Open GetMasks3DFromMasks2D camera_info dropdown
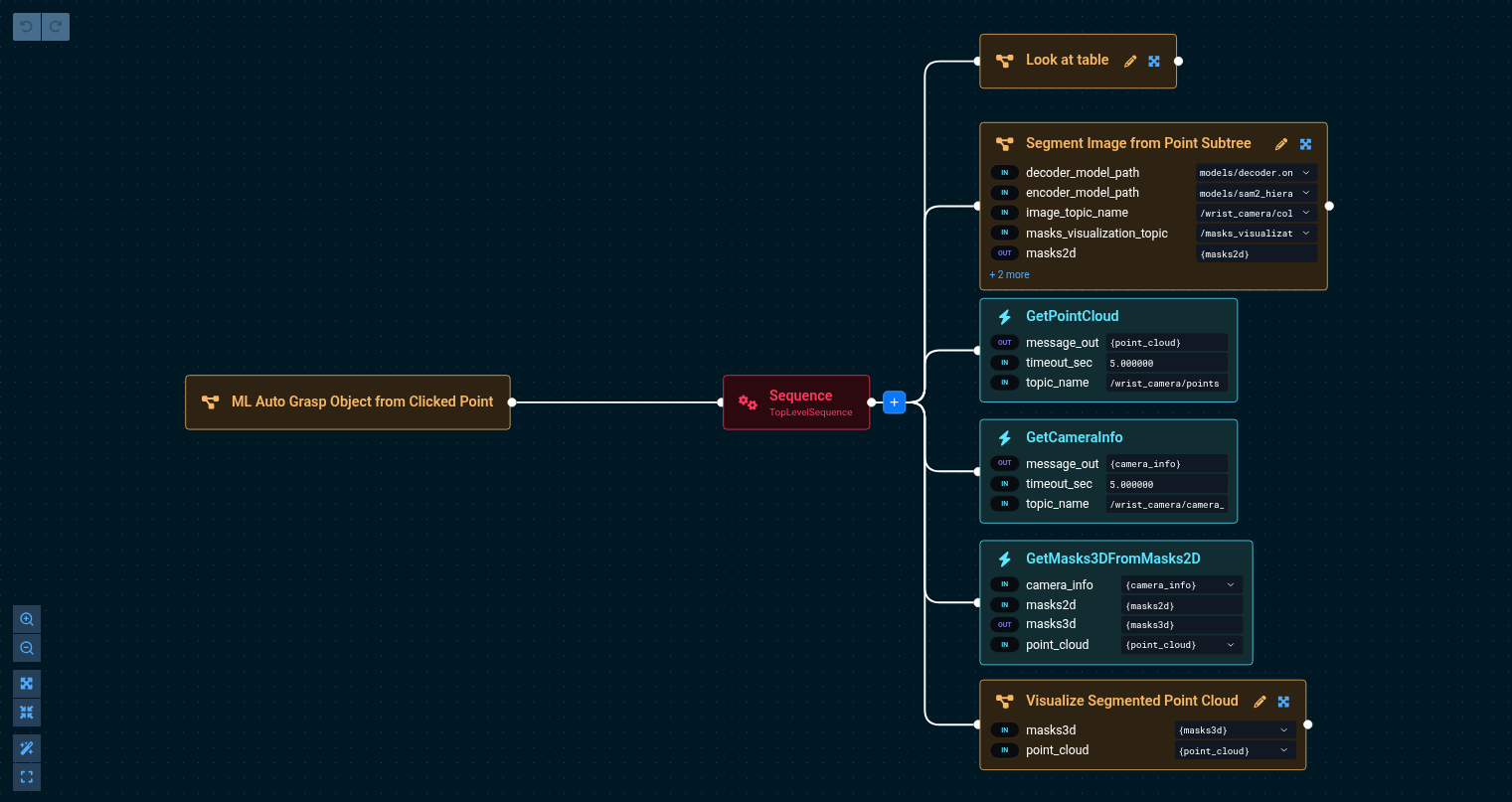 point(1182,585)
